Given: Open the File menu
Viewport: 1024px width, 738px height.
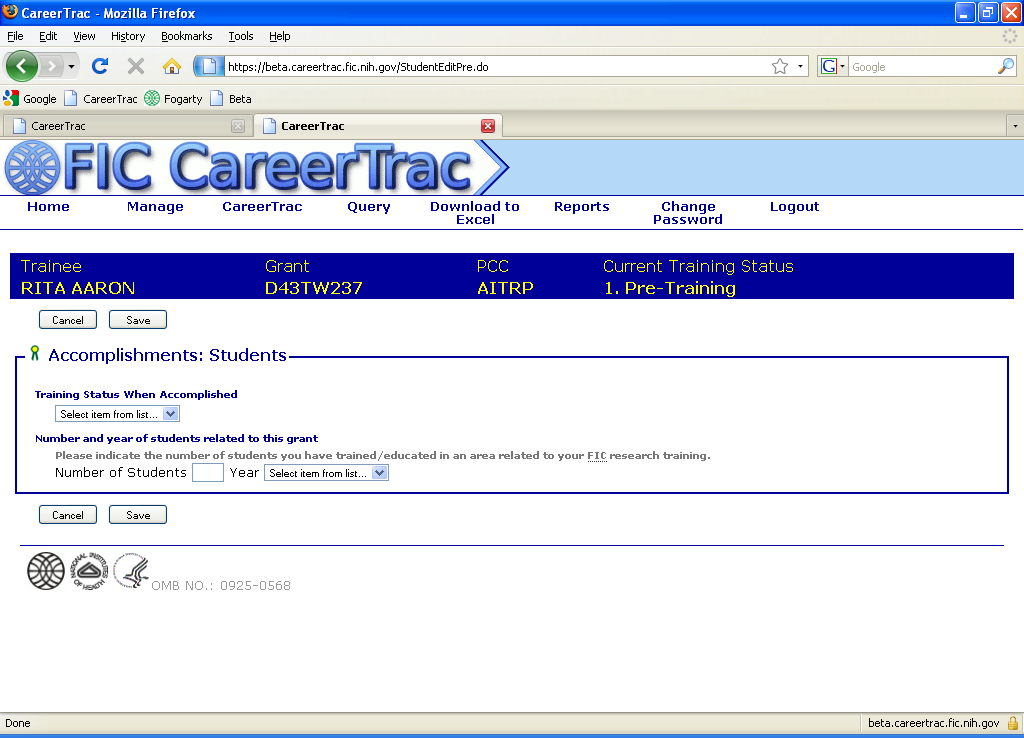Looking at the screenshot, I should 15,36.
